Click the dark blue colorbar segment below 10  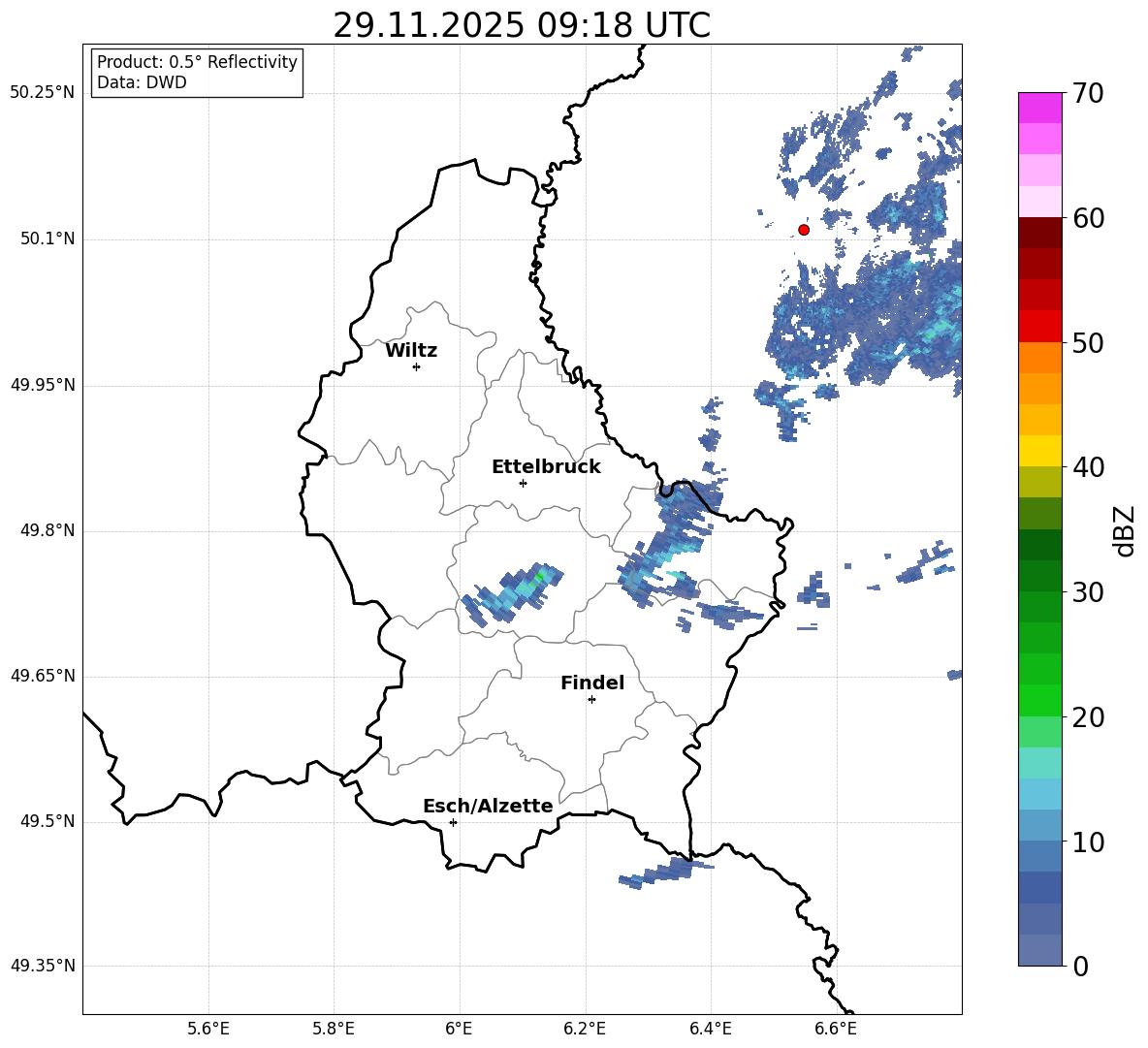point(1039,887)
